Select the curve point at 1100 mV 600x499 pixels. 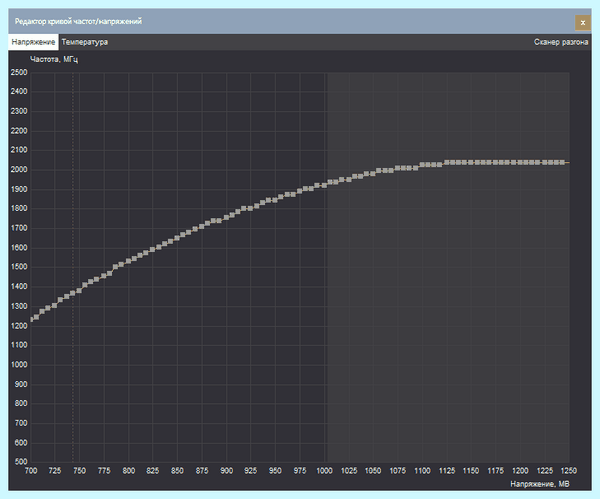coord(422,165)
